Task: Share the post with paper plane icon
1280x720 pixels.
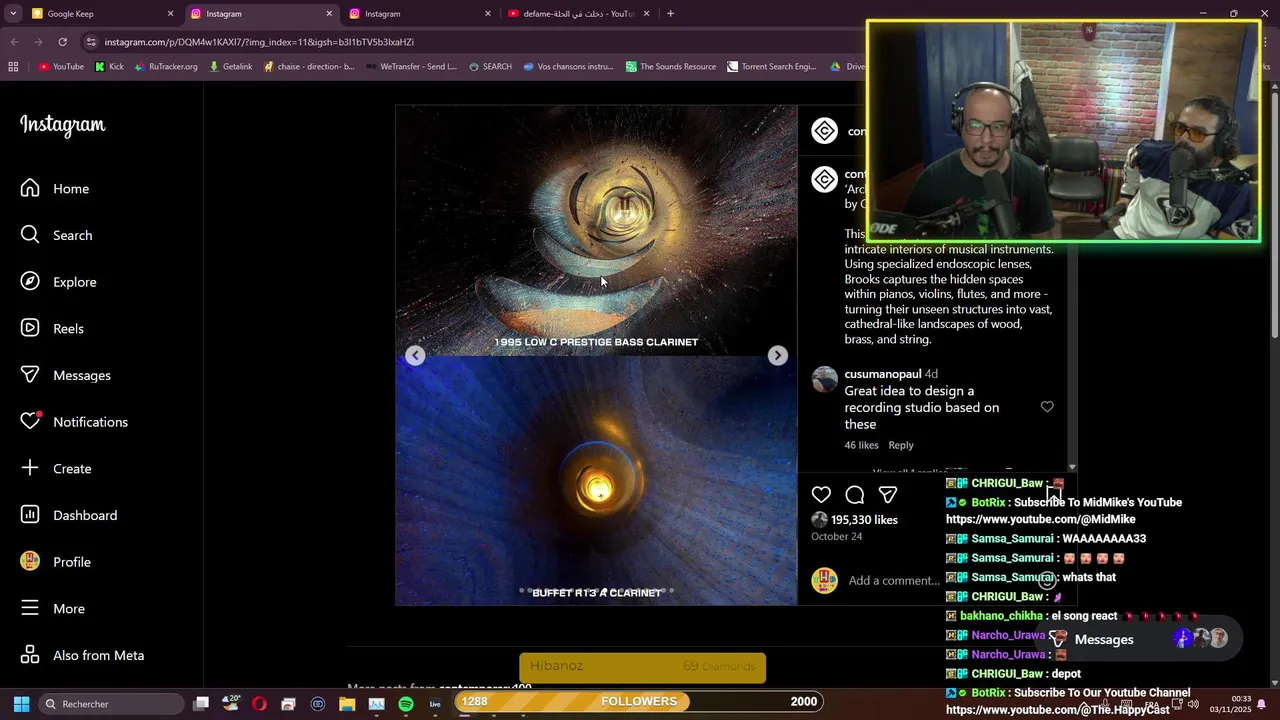Action: tap(888, 495)
